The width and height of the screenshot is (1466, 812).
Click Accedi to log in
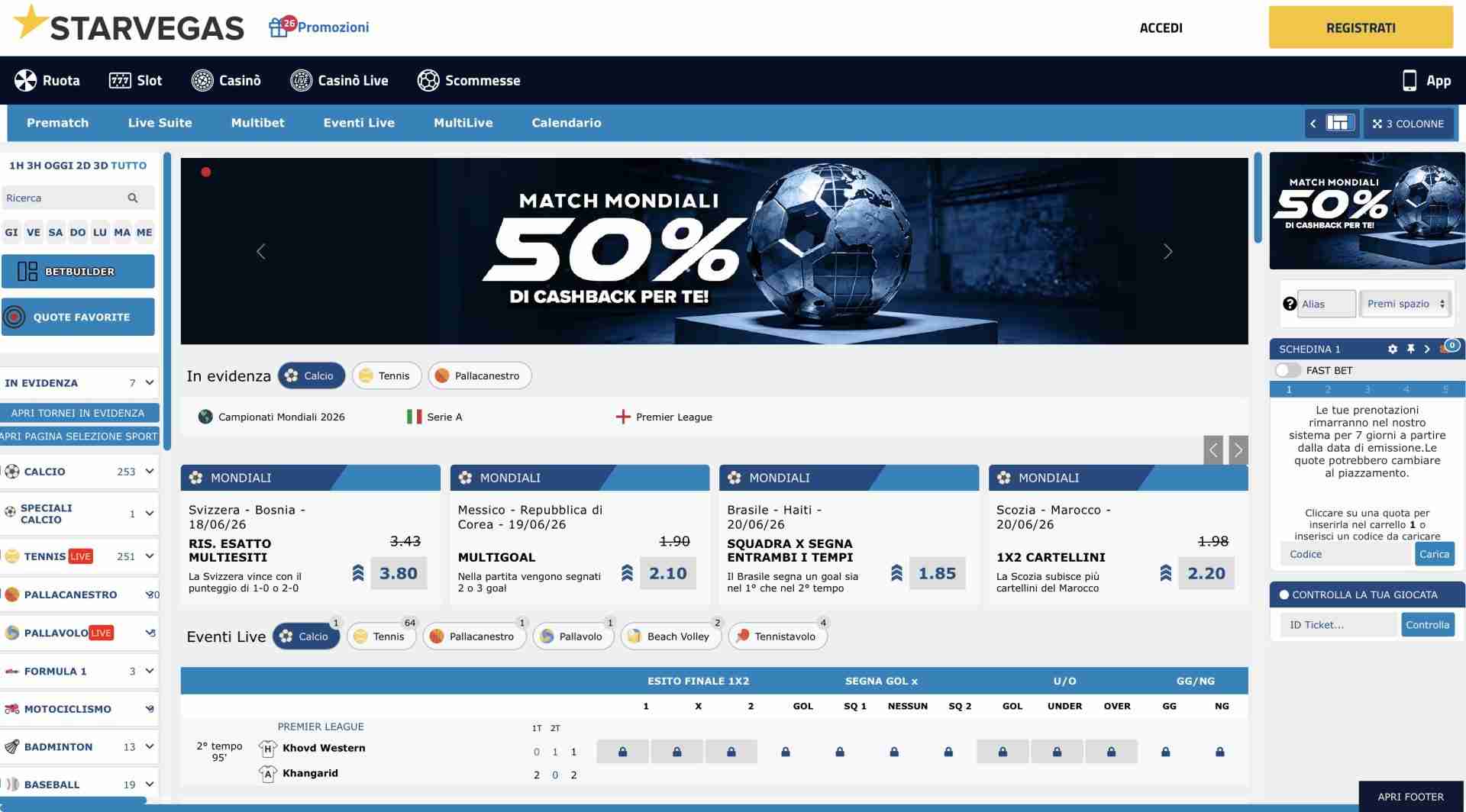[1161, 28]
